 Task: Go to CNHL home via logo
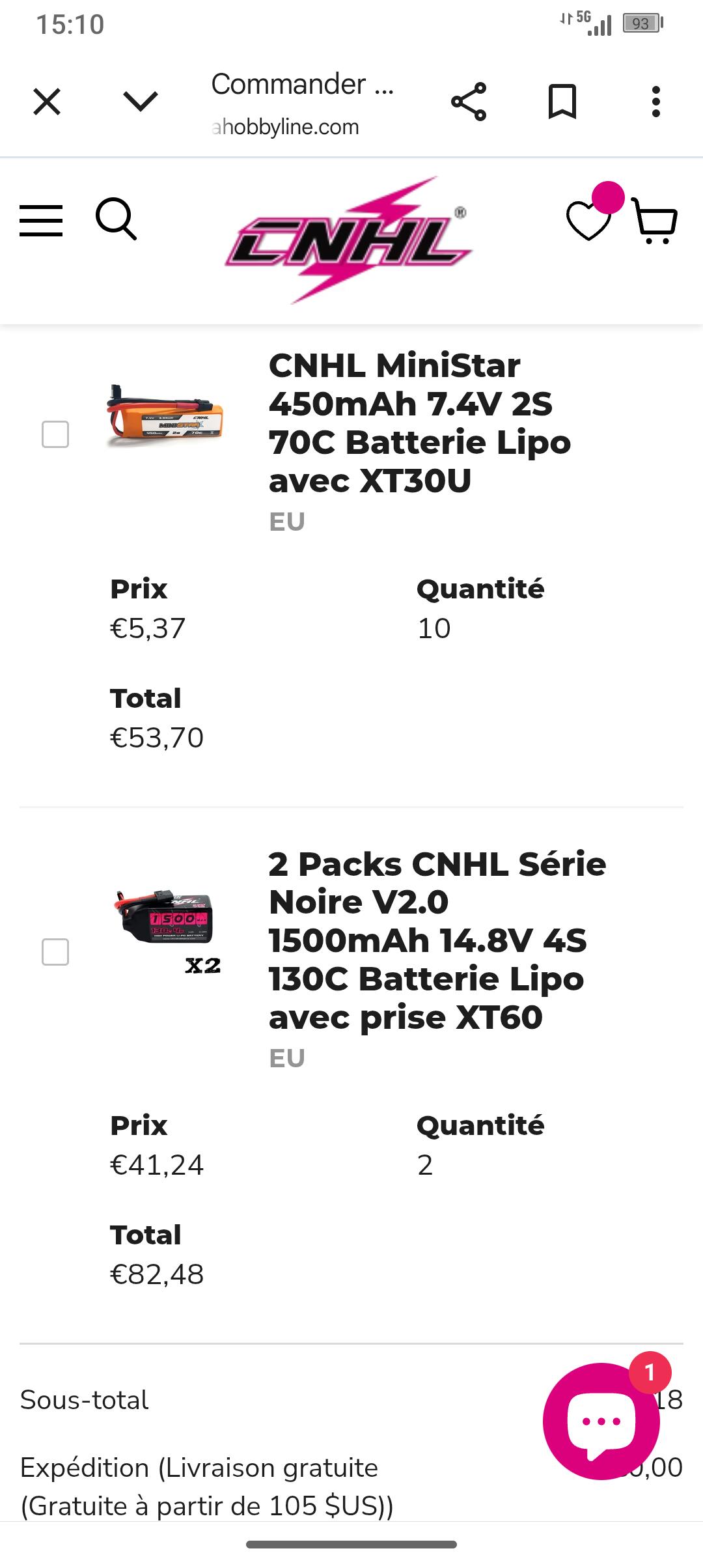[348, 240]
